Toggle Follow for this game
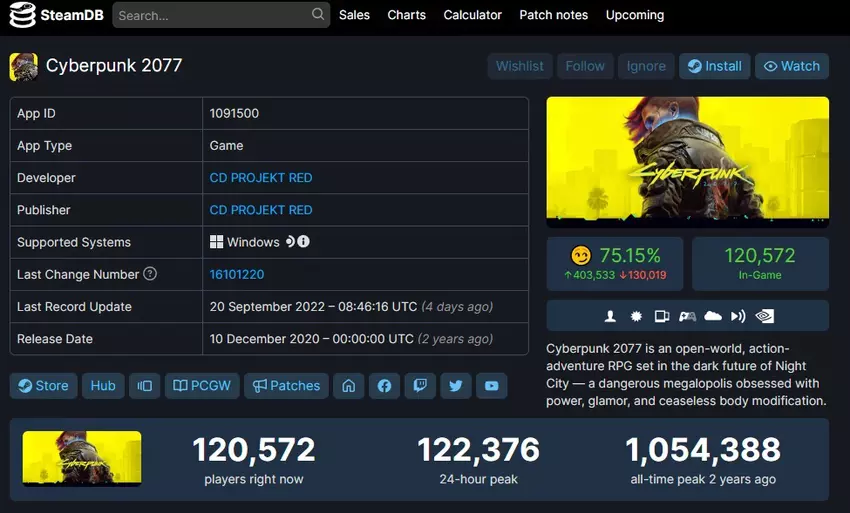 point(585,66)
